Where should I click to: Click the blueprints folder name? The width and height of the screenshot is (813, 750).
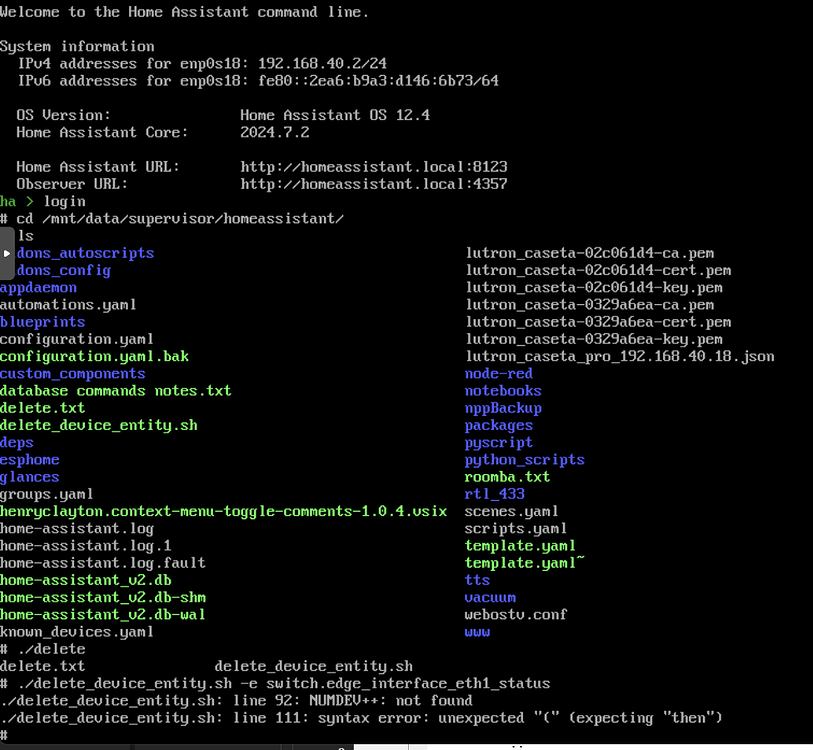(42, 321)
